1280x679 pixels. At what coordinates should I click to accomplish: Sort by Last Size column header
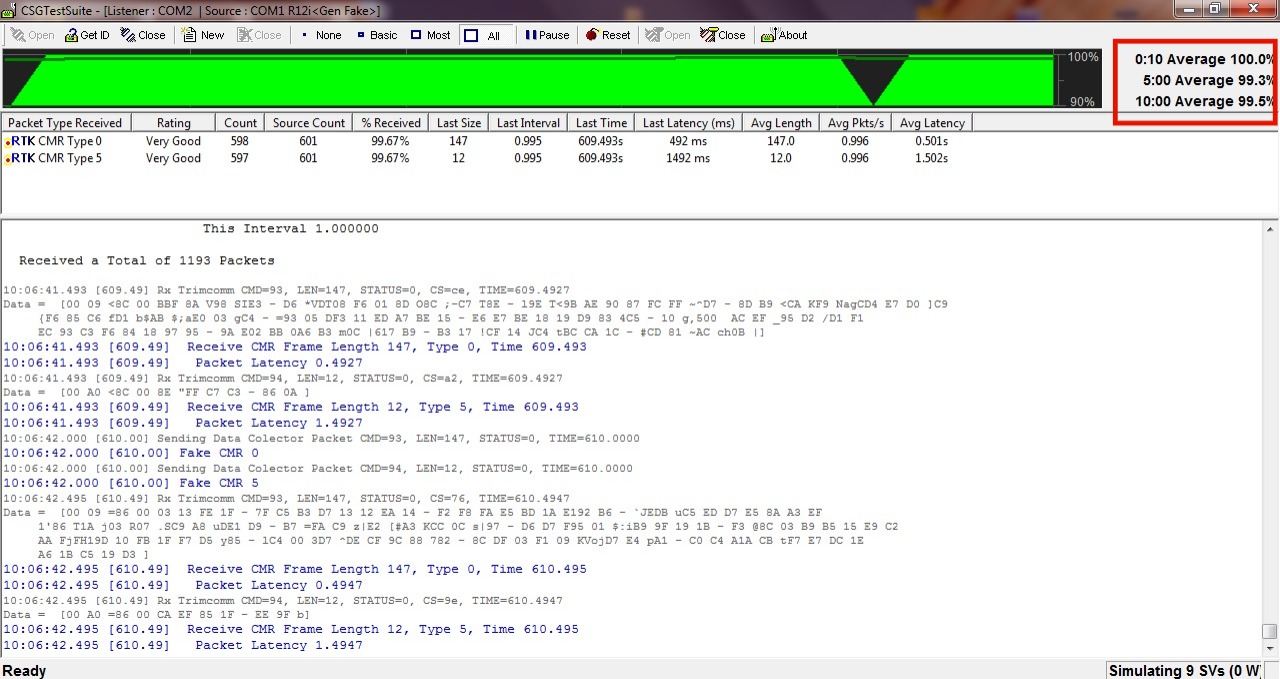459,123
